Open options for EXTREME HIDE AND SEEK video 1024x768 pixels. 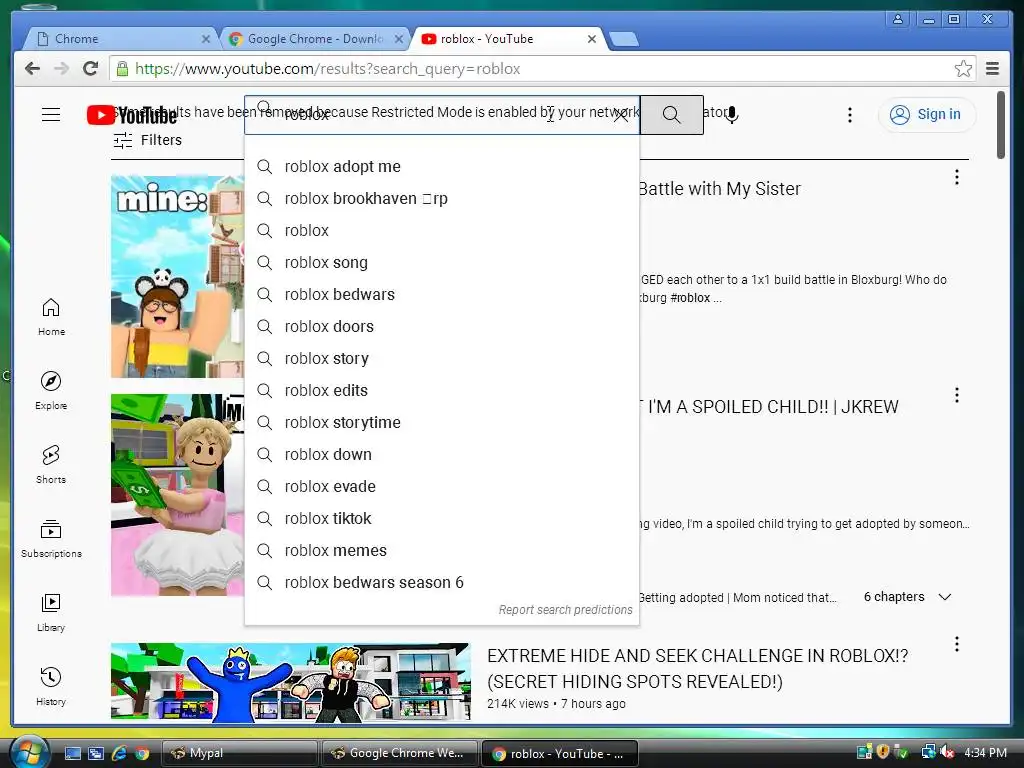click(x=957, y=644)
